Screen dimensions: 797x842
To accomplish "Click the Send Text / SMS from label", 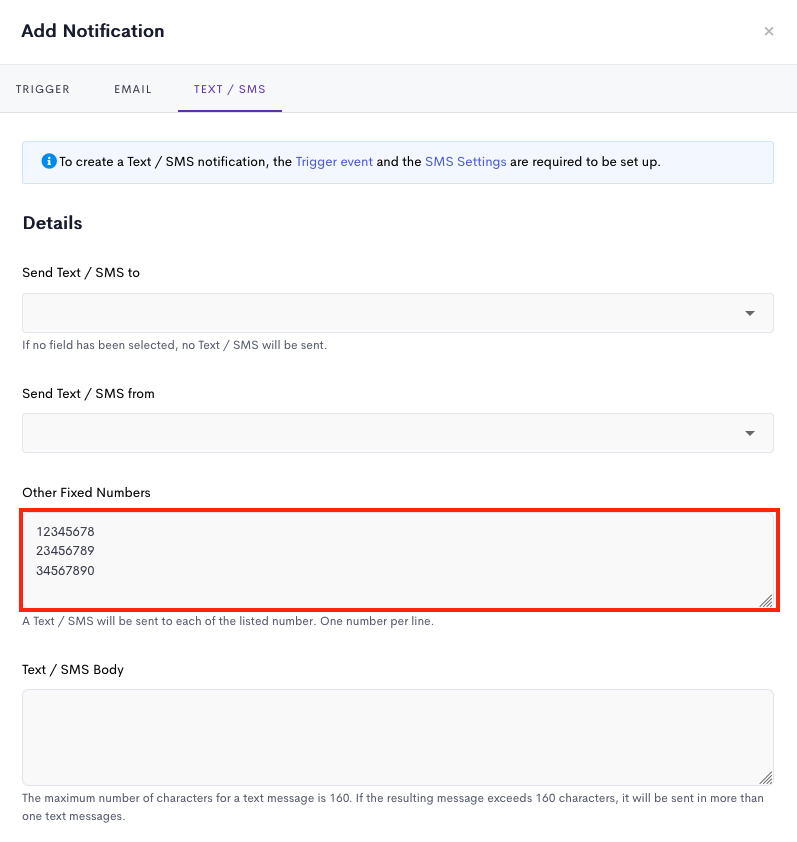I will pyautogui.click(x=88, y=394).
